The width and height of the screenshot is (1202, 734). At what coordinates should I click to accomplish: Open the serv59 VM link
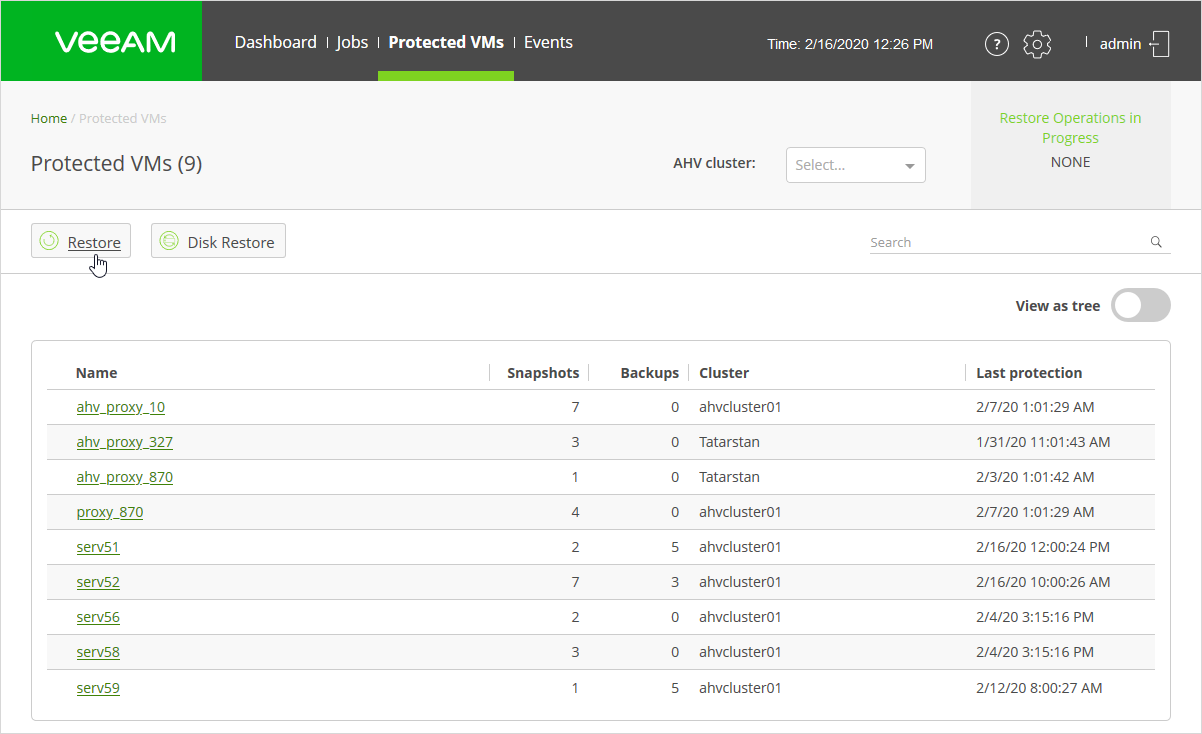98,688
